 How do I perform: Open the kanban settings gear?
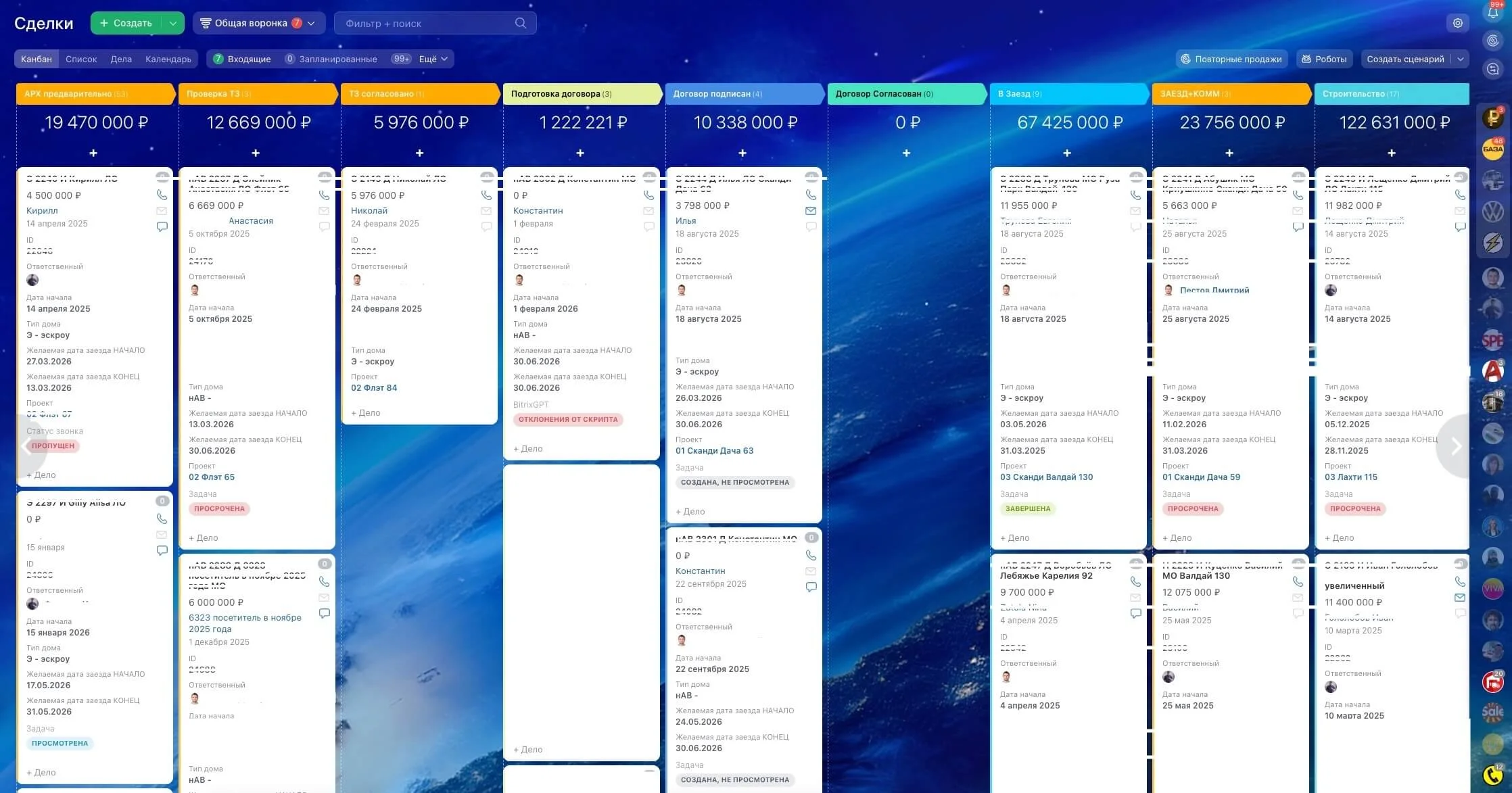coord(1458,23)
